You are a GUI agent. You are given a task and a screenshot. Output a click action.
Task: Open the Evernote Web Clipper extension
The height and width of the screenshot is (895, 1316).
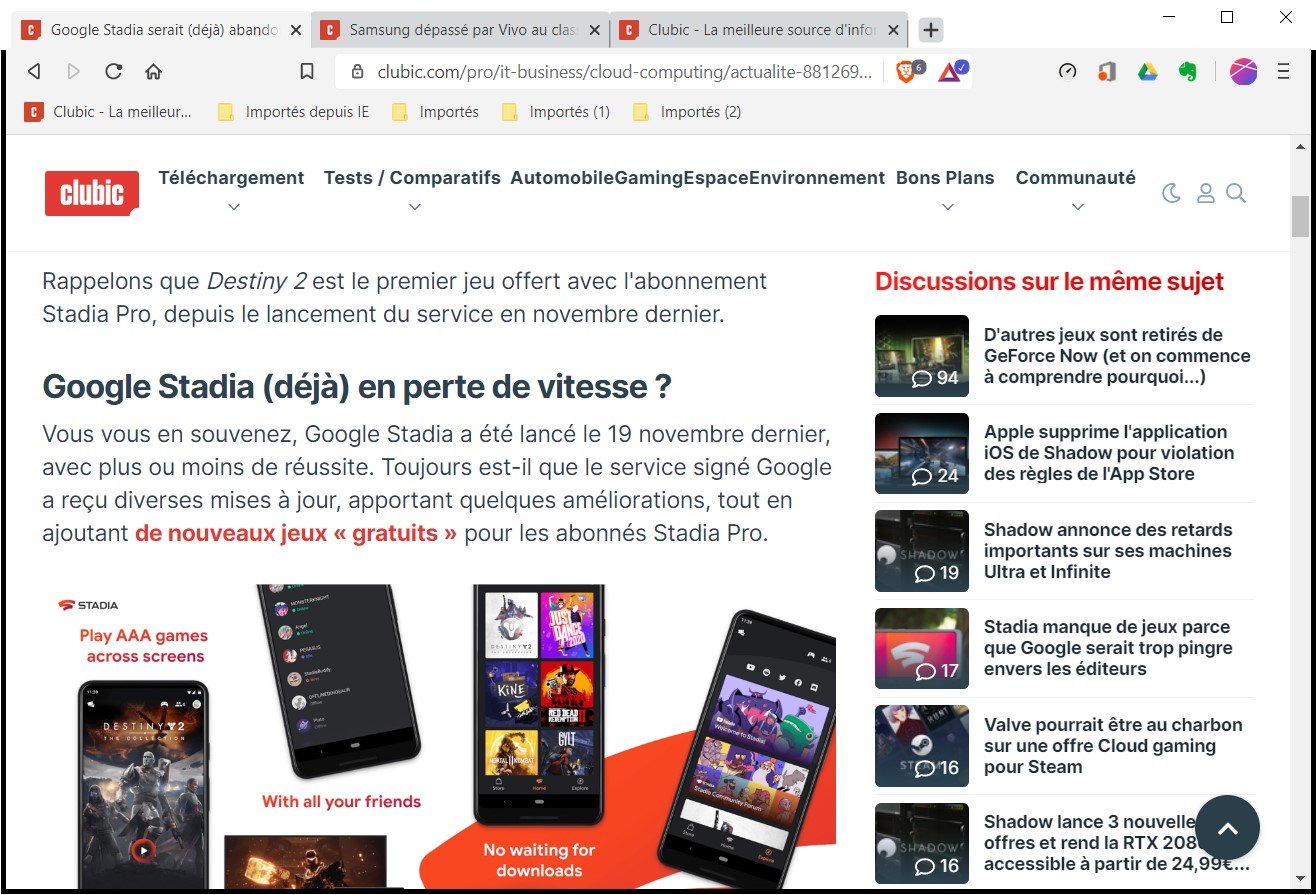1187,71
